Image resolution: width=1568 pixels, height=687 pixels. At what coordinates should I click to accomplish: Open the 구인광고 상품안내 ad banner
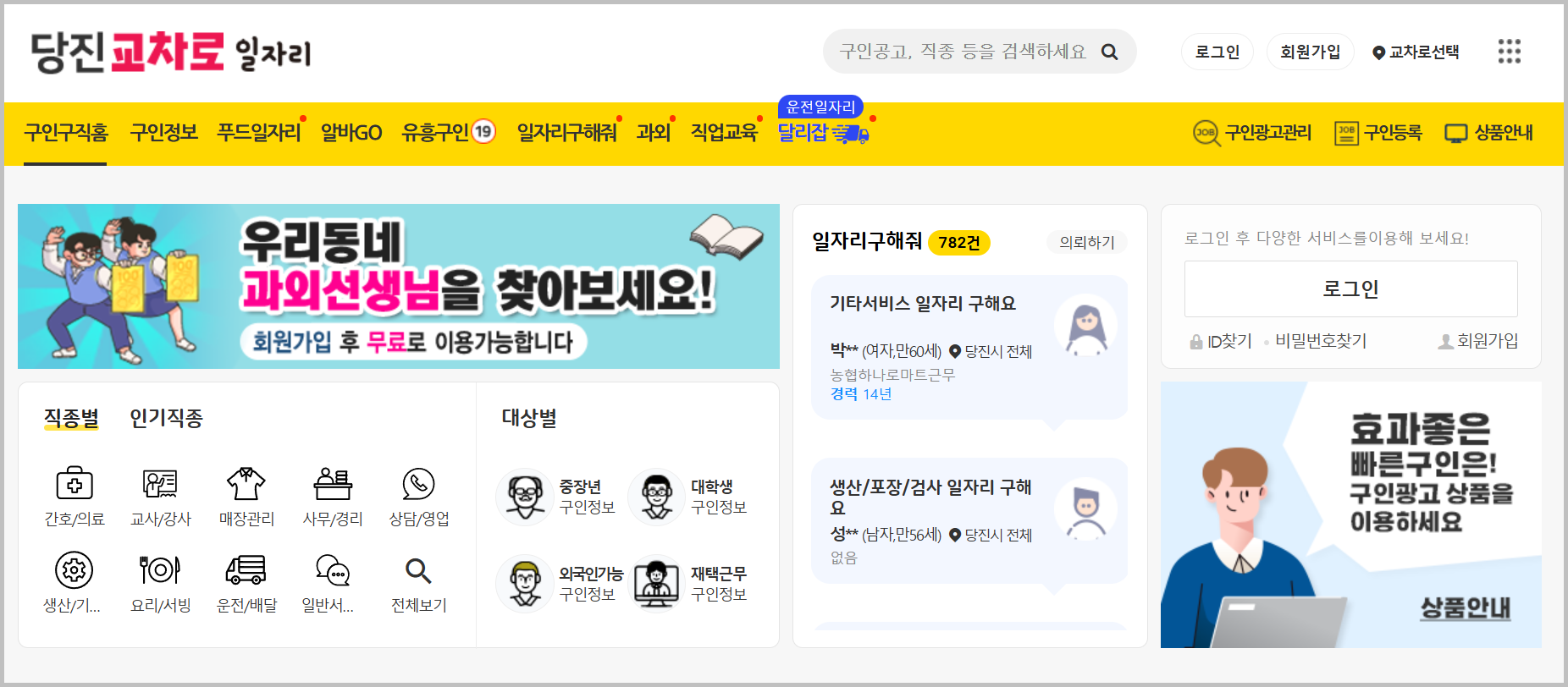1351,515
